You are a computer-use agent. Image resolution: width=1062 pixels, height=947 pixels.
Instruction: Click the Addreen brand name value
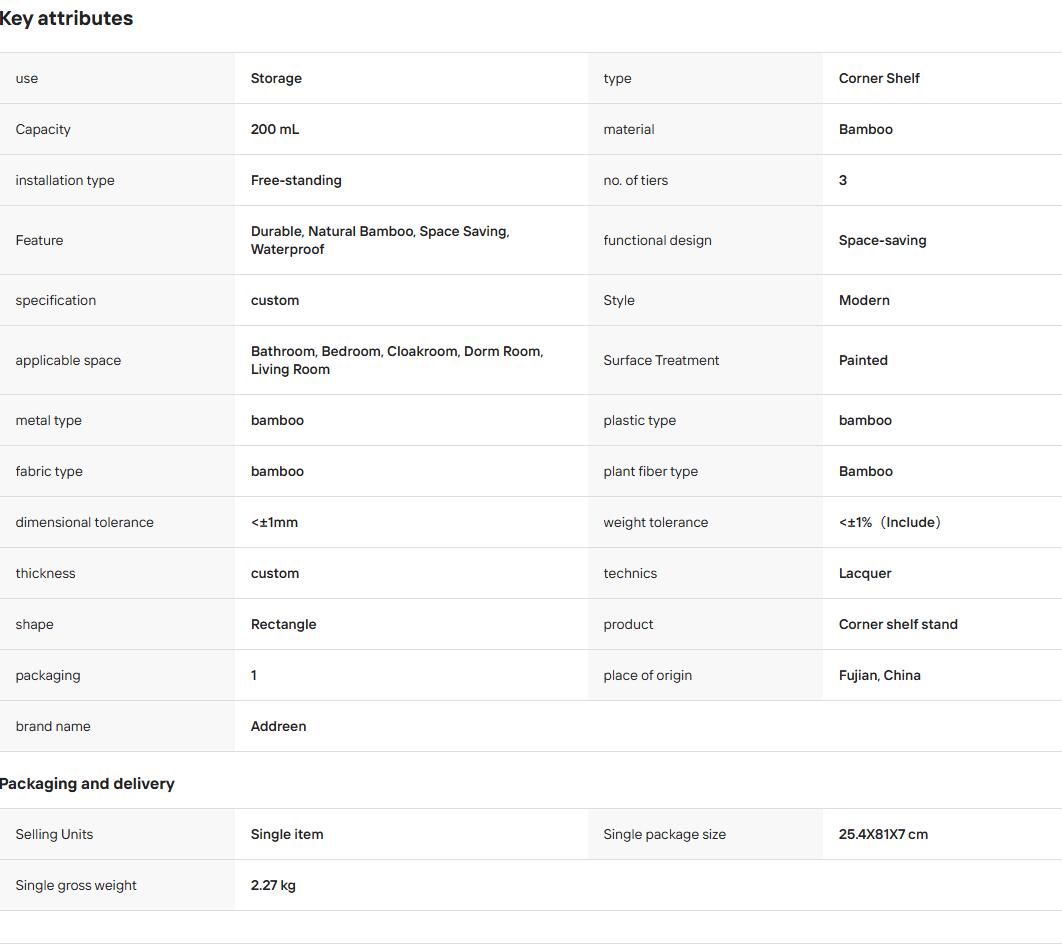[x=278, y=726]
